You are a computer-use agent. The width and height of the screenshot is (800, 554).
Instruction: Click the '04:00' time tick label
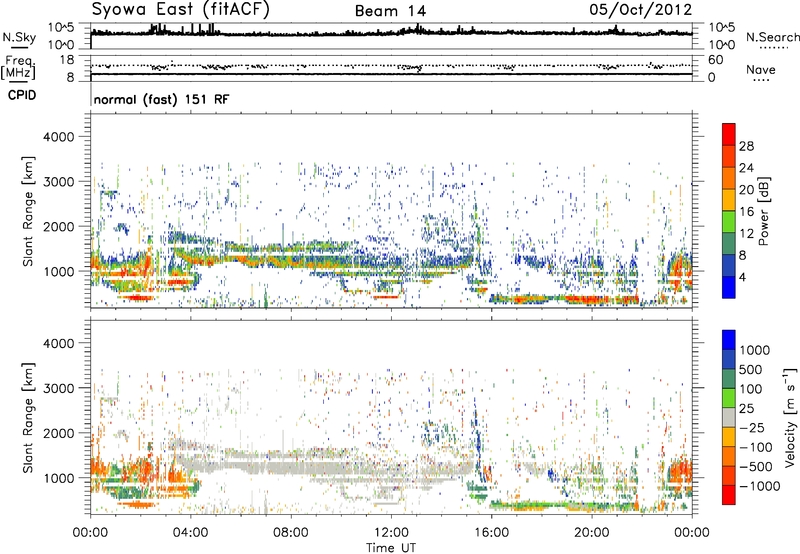(191, 533)
